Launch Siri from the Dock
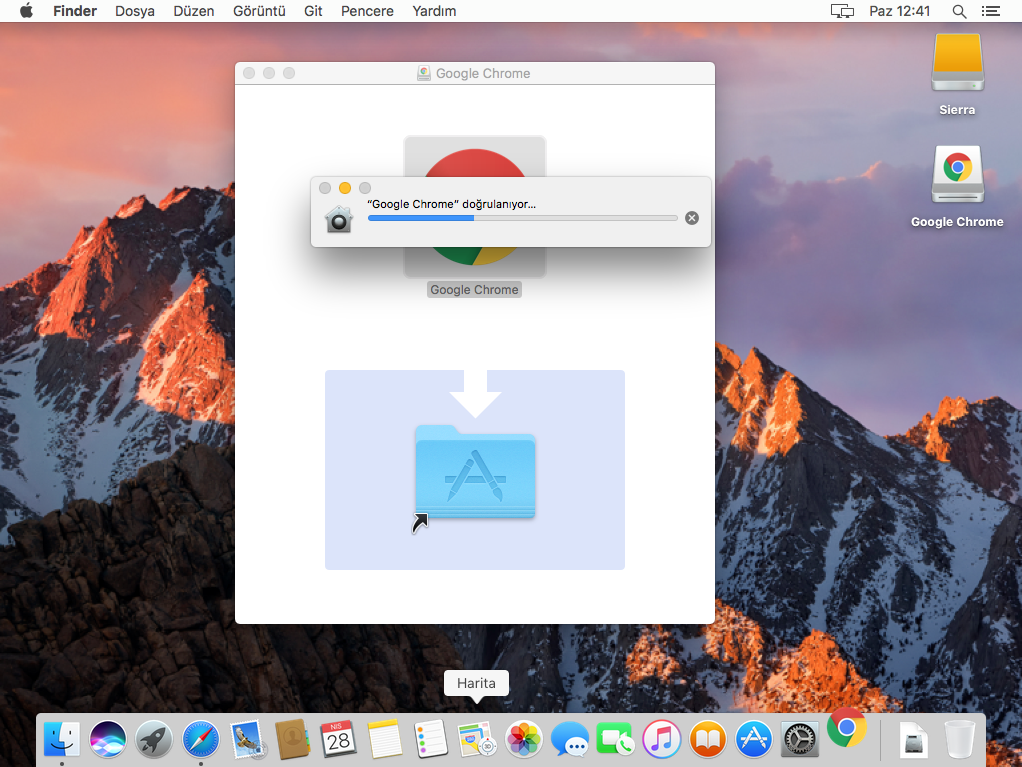 108,740
